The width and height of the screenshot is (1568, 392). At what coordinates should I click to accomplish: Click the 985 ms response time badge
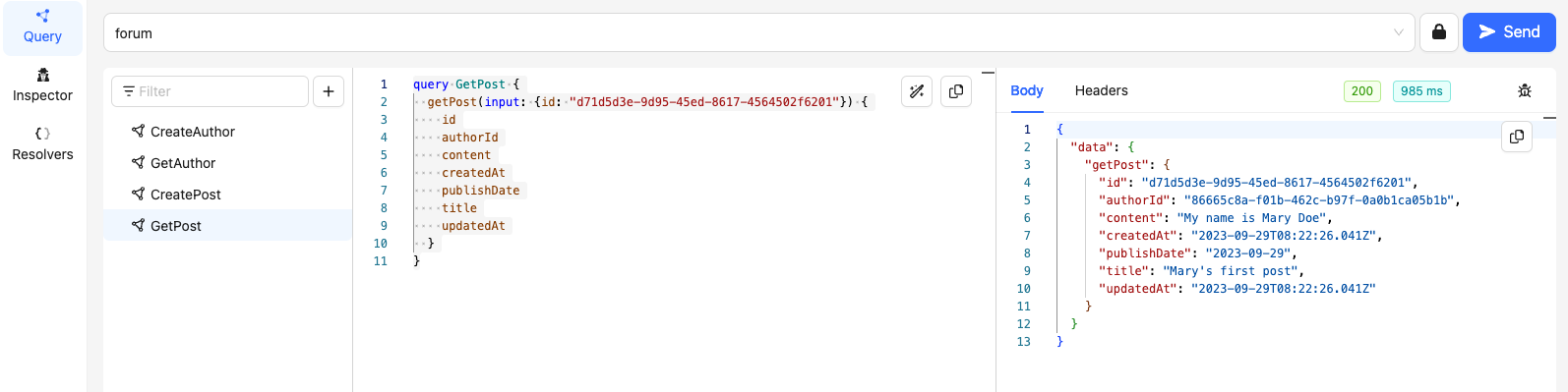pyautogui.click(x=1421, y=91)
